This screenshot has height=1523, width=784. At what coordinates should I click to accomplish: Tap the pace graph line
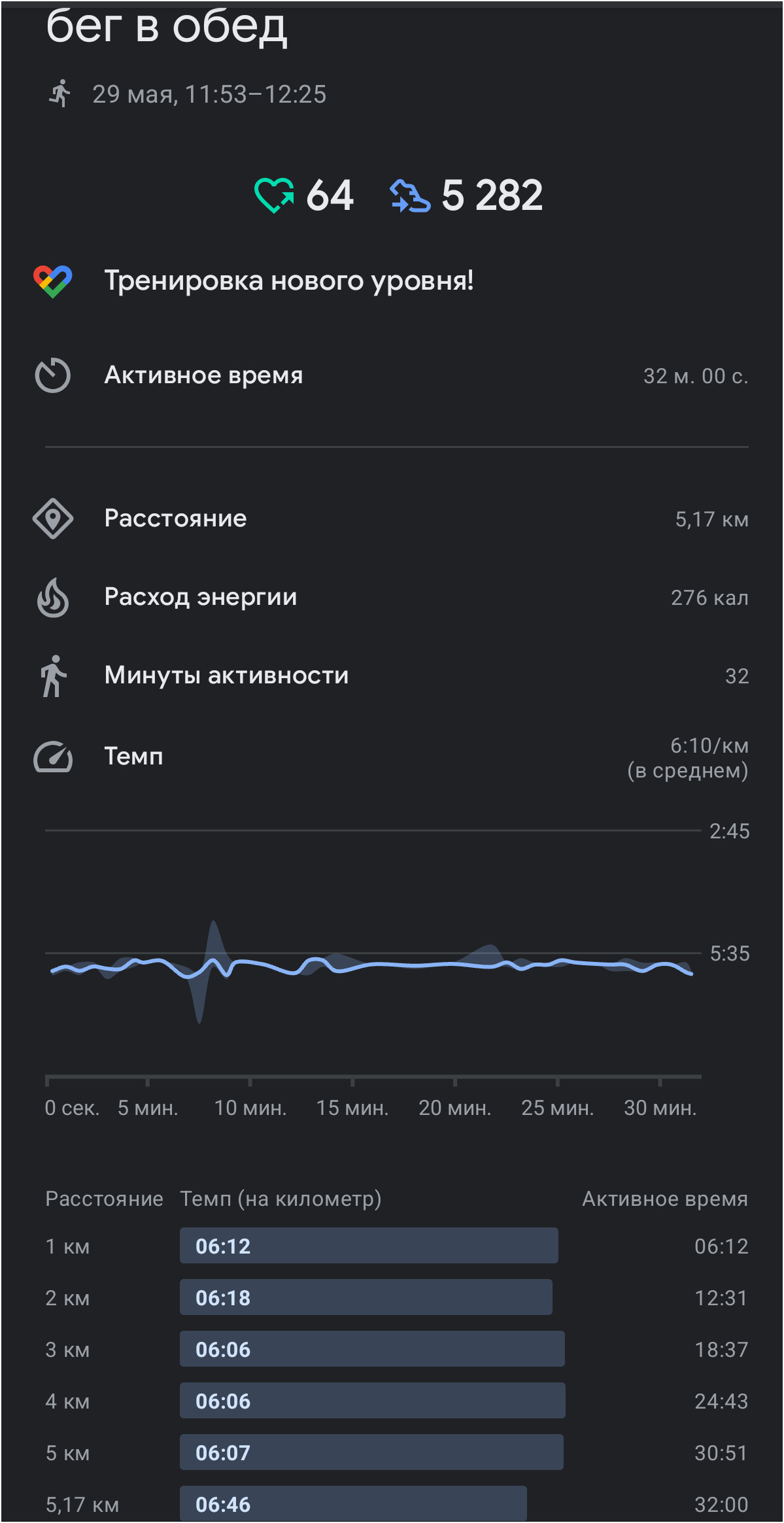tap(371, 966)
